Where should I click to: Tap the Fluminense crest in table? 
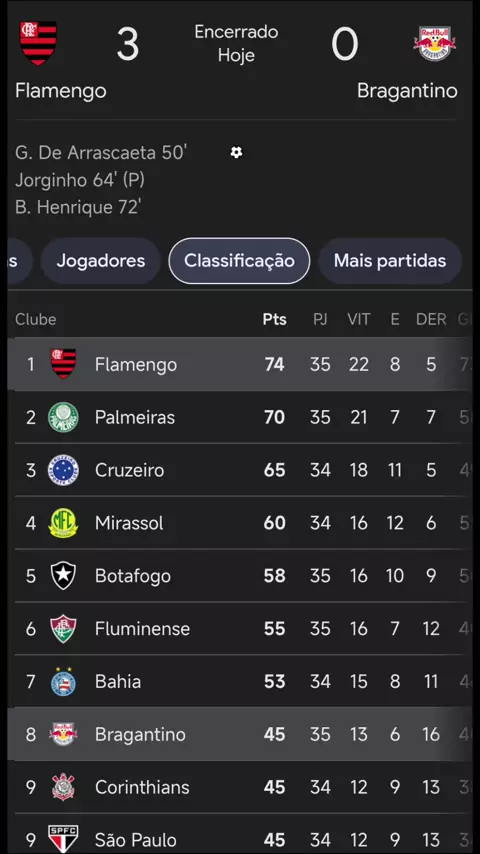click(x=63, y=629)
